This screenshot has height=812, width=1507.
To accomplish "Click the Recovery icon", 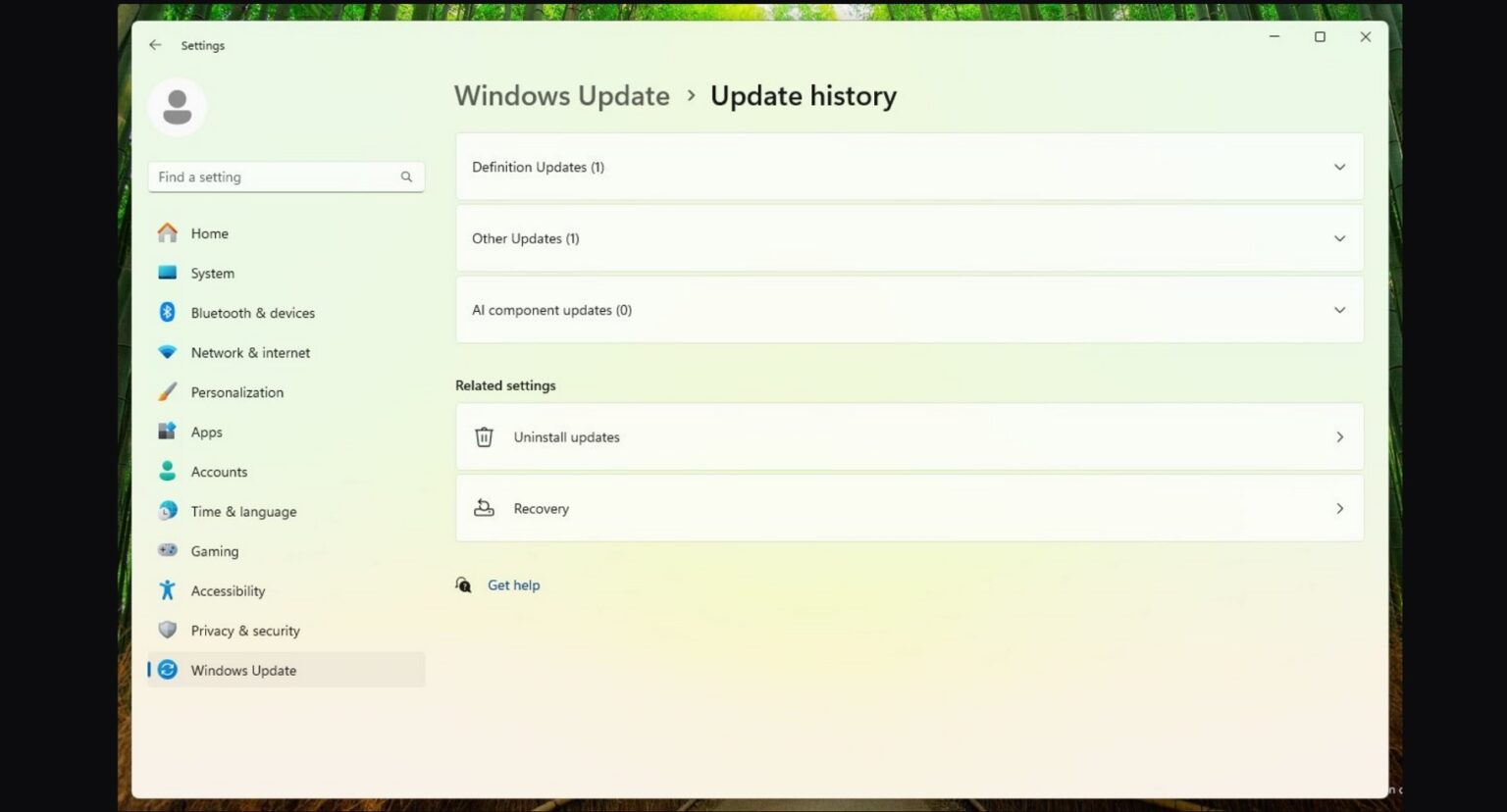I will pos(484,508).
